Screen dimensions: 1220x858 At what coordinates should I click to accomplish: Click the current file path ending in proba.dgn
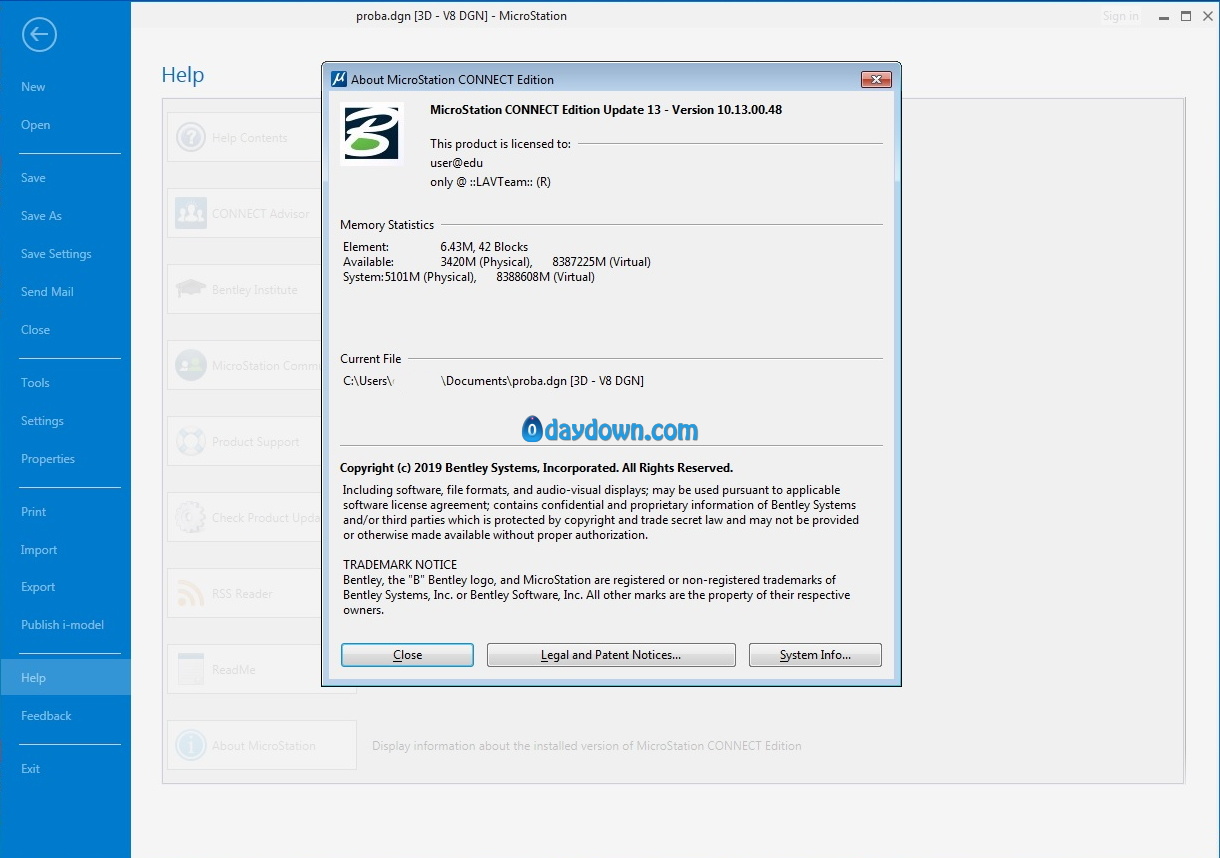[493, 381]
